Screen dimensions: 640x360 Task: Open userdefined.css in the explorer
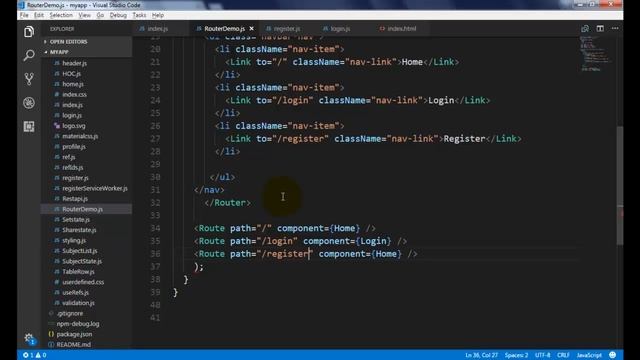[83, 282]
